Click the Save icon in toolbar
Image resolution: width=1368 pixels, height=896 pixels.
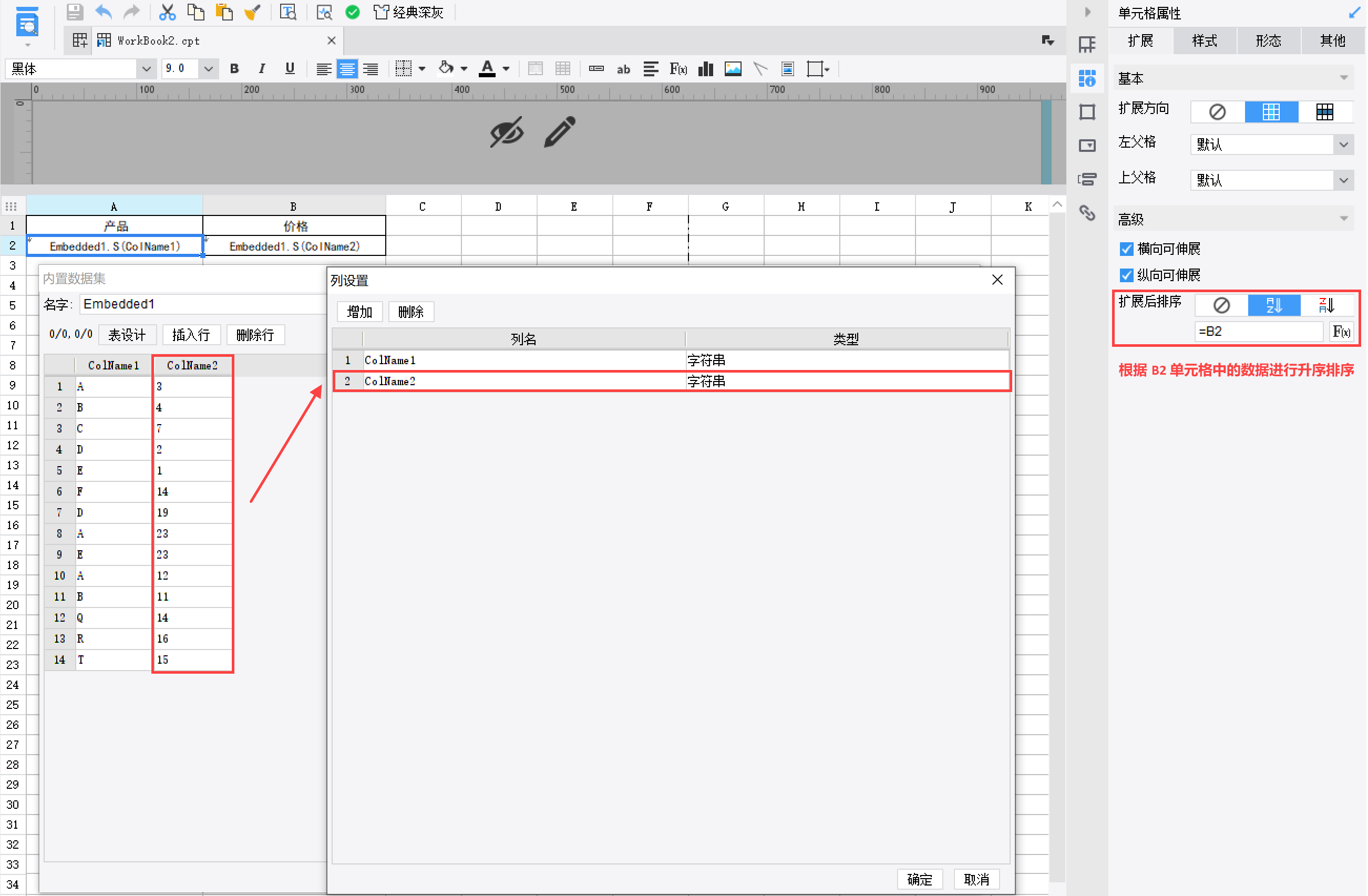tap(75, 12)
